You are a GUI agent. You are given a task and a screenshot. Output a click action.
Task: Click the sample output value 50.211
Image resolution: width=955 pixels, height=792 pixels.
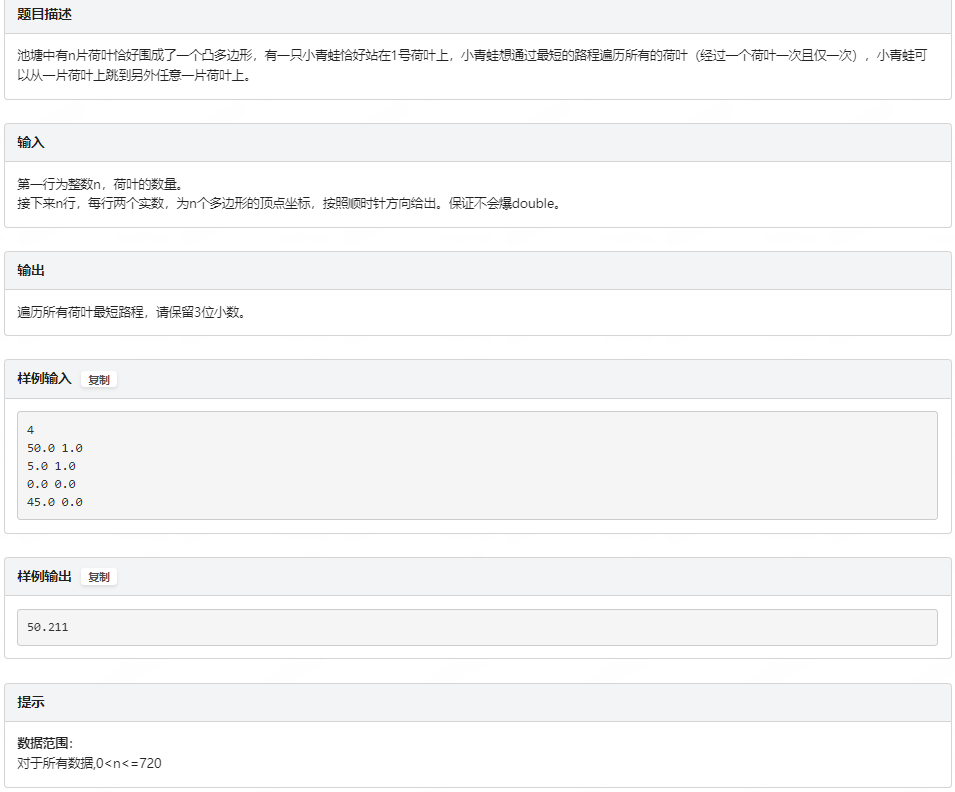coord(48,627)
